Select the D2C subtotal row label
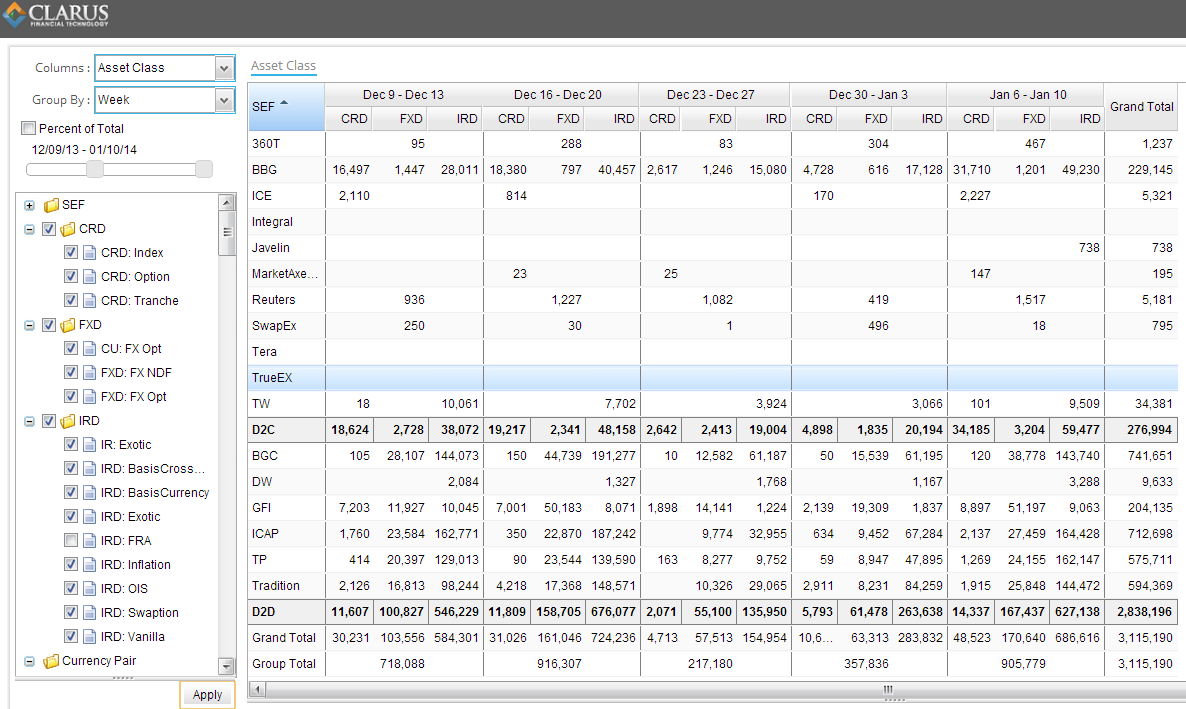The height and width of the screenshot is (709, 1186). (x=264, y=430)
